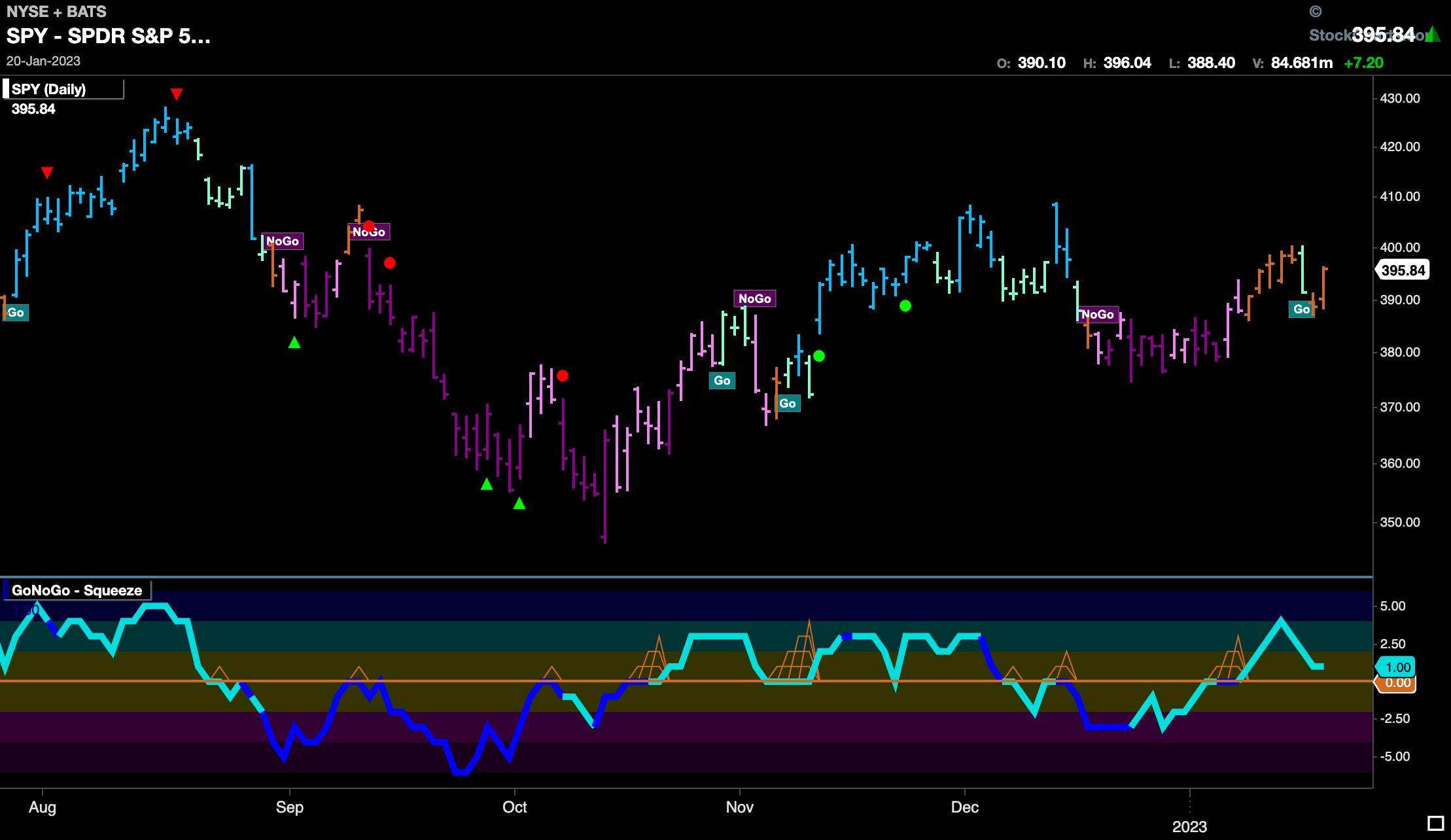Click the square icon in bottom-right corner

pyautogui.click(x=1435, y=823)
